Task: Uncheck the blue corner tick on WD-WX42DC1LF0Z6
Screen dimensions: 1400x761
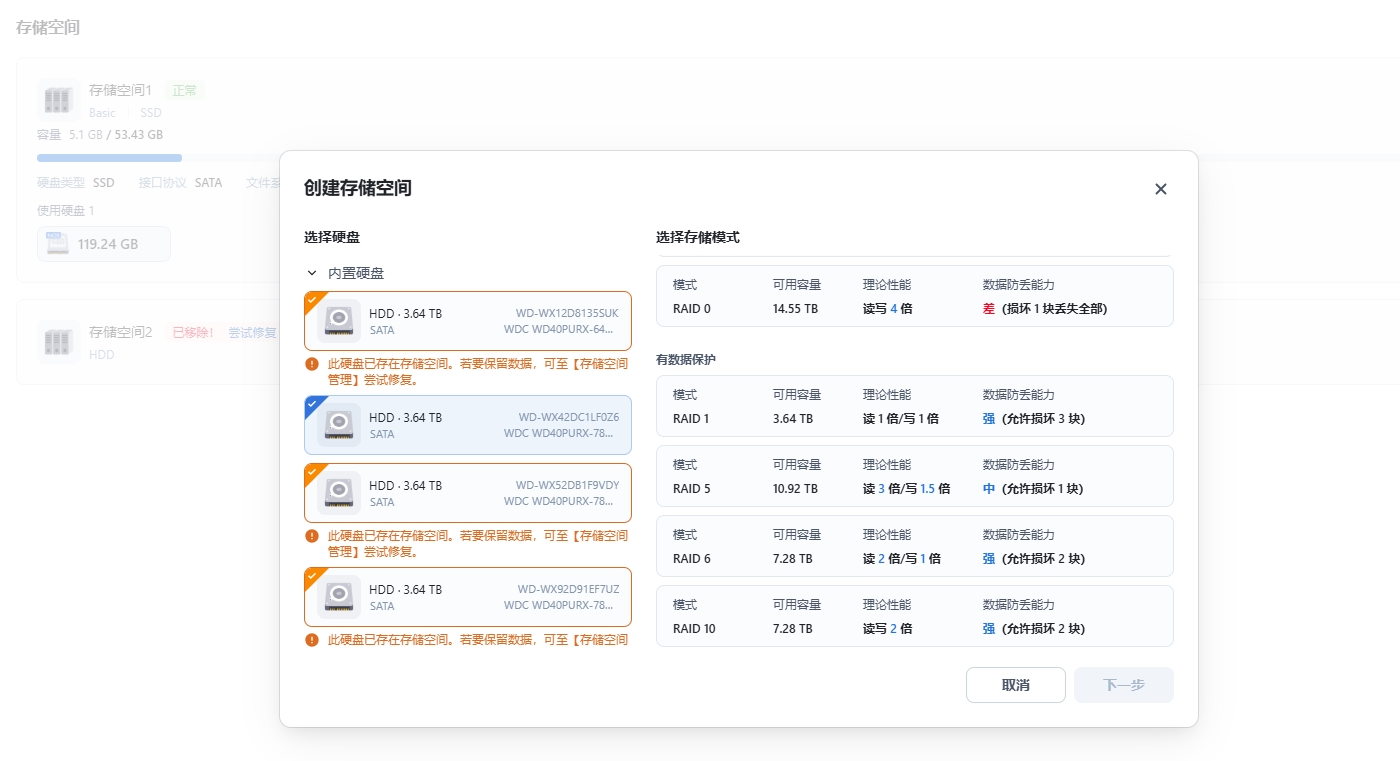Action: point(311,402)
